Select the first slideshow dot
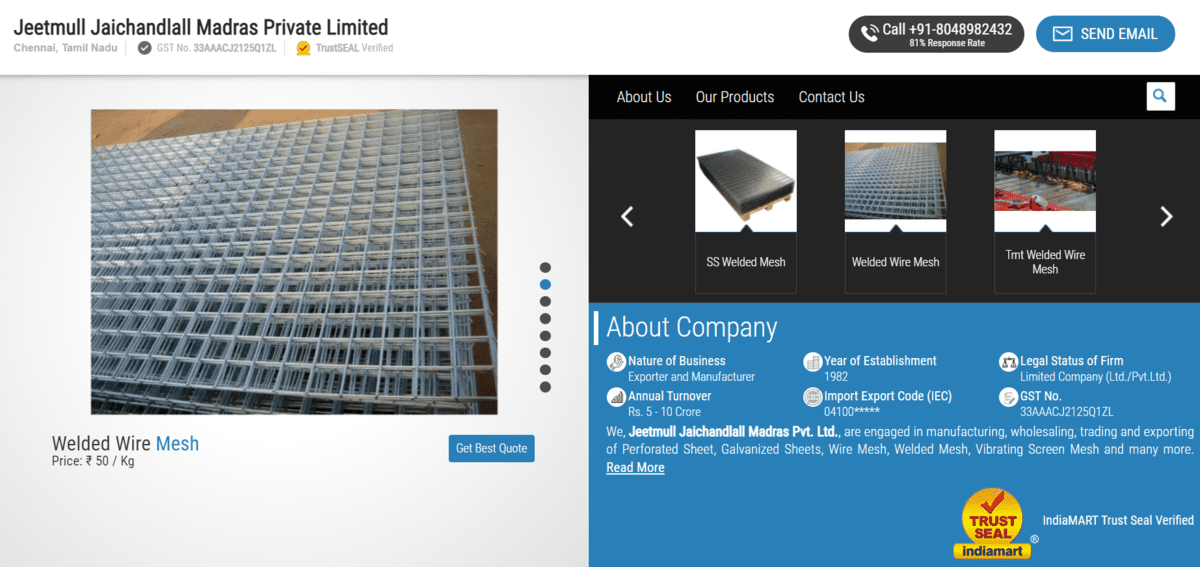The width and height of the screenshot is (1200, 567). coord(545,267)
